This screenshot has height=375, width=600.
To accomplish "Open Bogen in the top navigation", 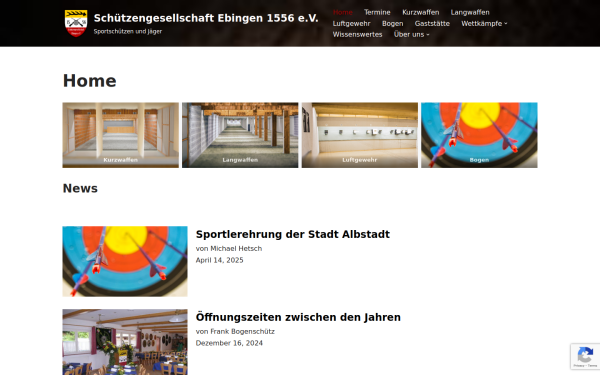I will click(x=392, y=23).
